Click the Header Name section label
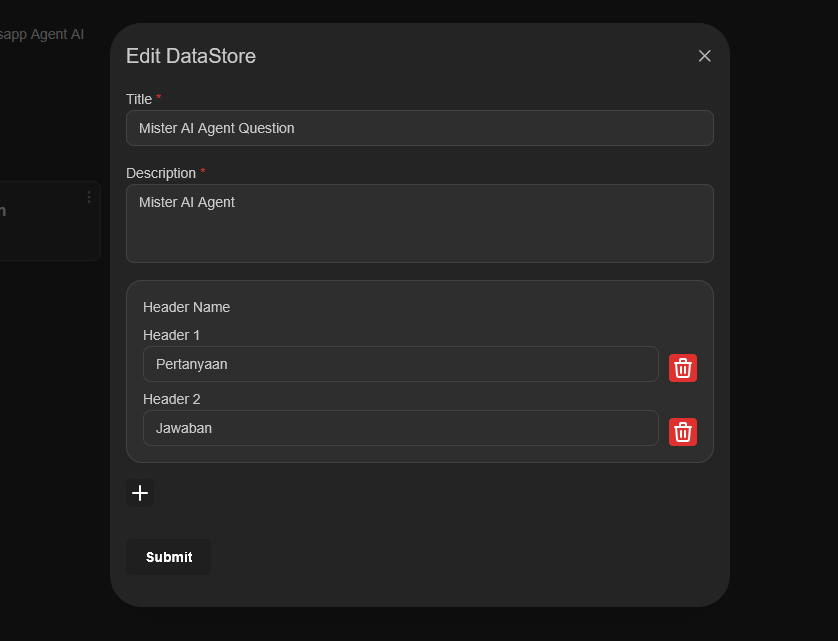This screenshot has width=838, height=641. [x=186, y=307]
